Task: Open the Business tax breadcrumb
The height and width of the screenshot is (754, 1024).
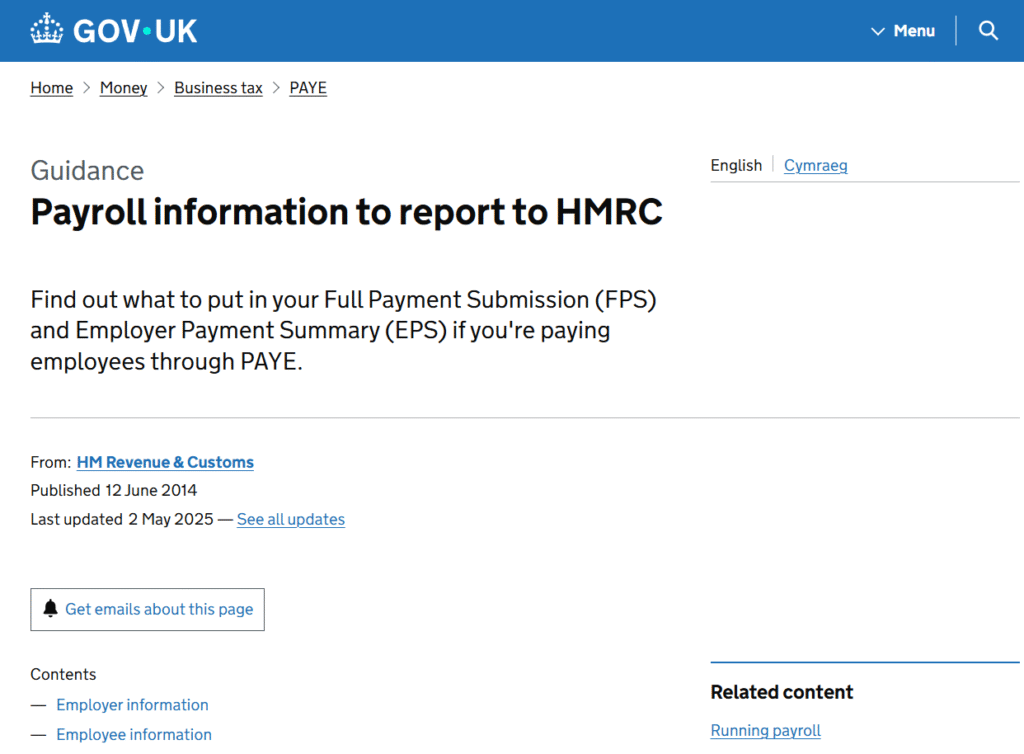Action: click(218, 88)
